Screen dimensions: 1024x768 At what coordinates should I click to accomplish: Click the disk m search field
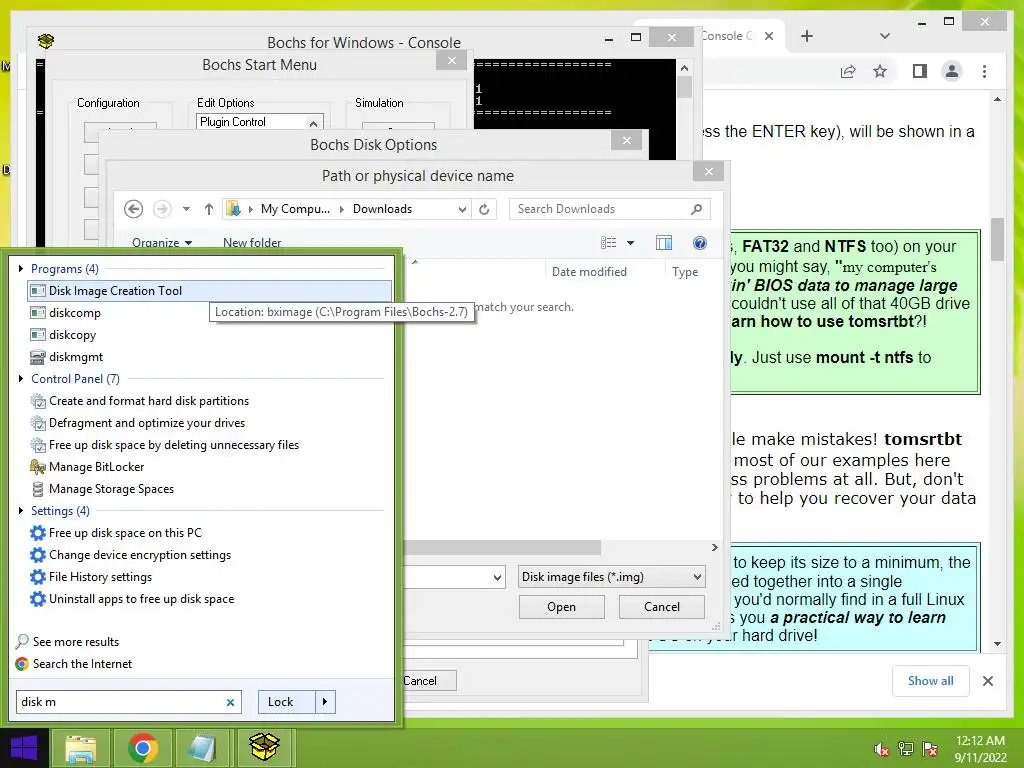coord(120,702)
